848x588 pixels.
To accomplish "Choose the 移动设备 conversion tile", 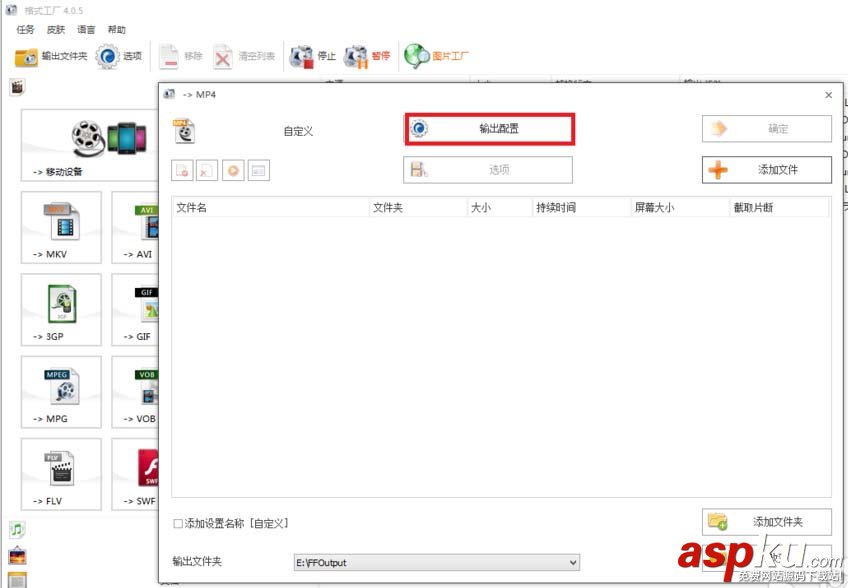I will (90, 144).
